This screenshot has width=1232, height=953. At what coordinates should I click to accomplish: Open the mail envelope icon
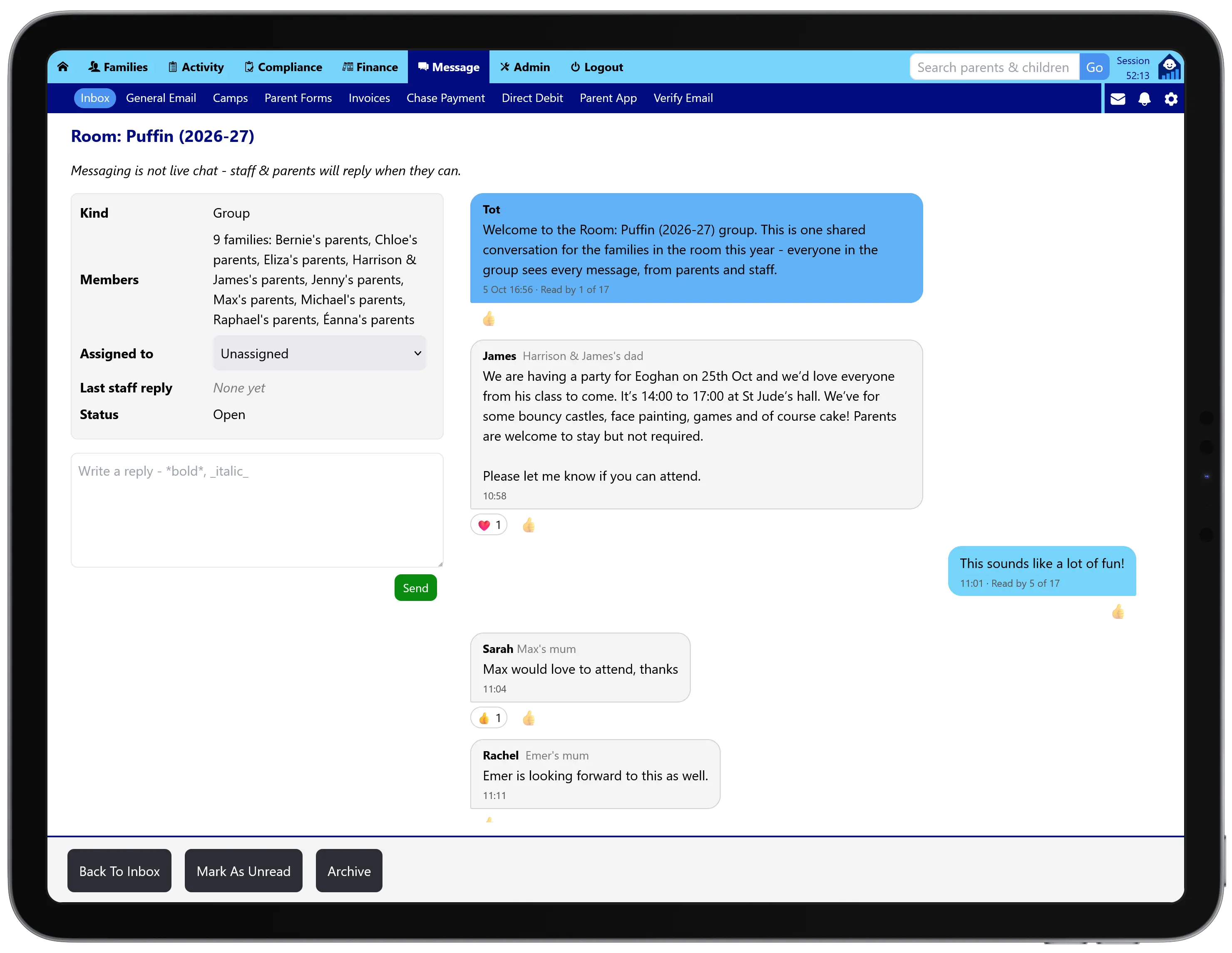(1118, 99)
